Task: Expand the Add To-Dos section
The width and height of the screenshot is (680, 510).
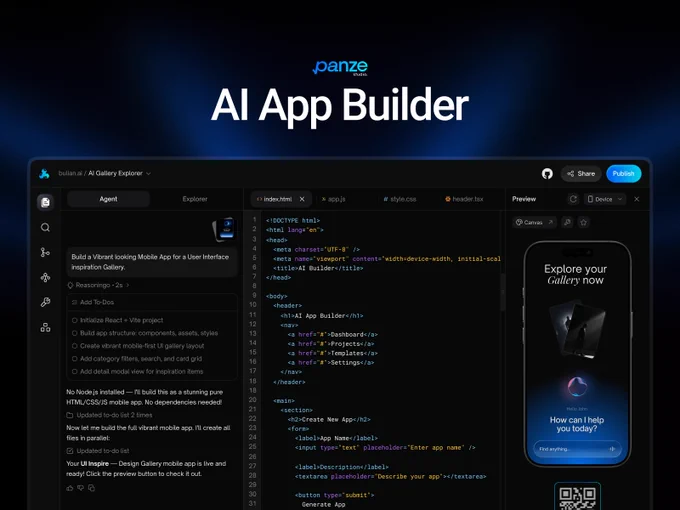Action: [152, 302]
